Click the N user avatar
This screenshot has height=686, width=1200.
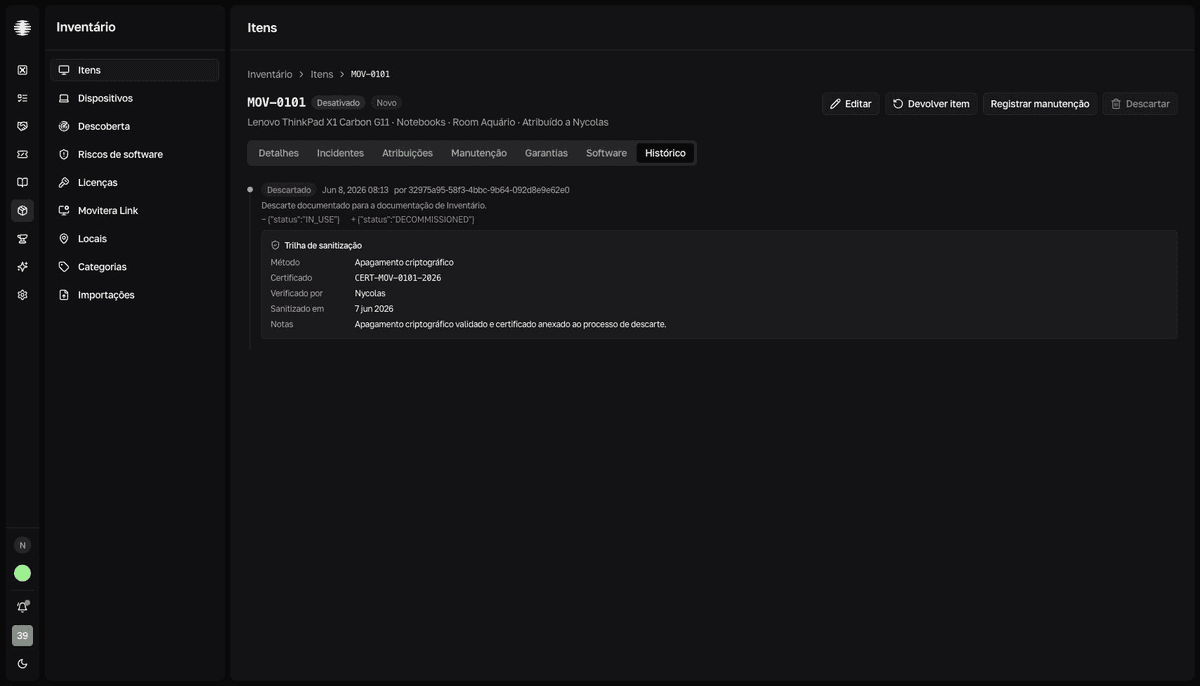(x=22, y=545)
